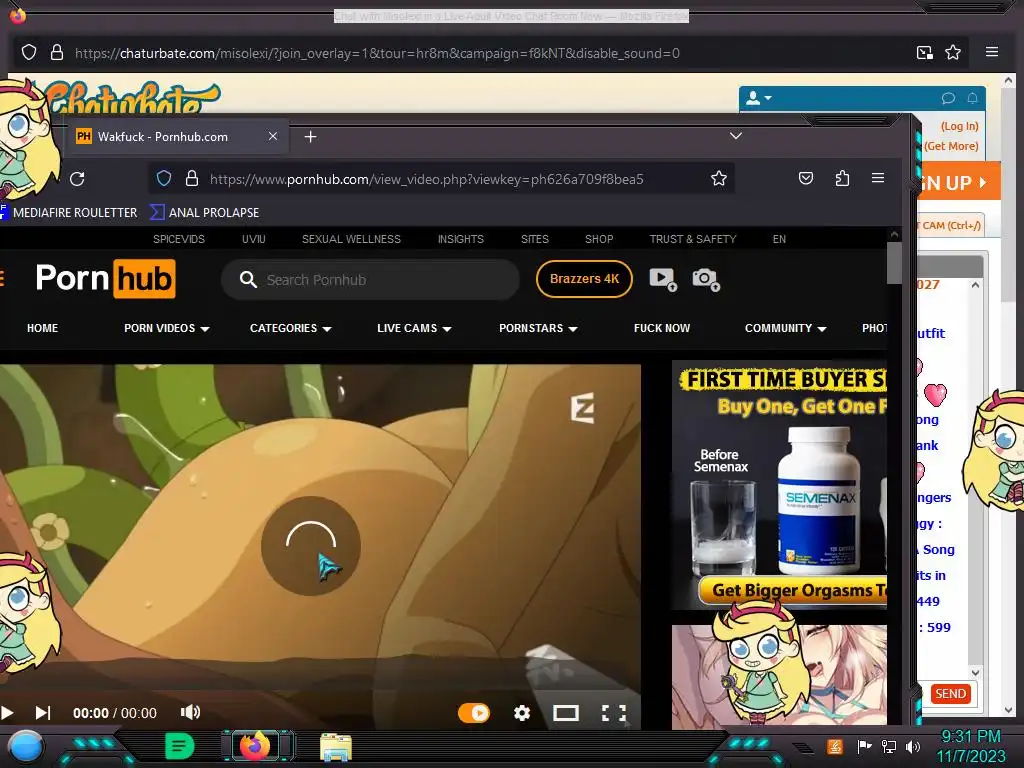Open the notifications bell in Chaturbate panel
Screen dimensions: 1024x768
coord(972,99)
